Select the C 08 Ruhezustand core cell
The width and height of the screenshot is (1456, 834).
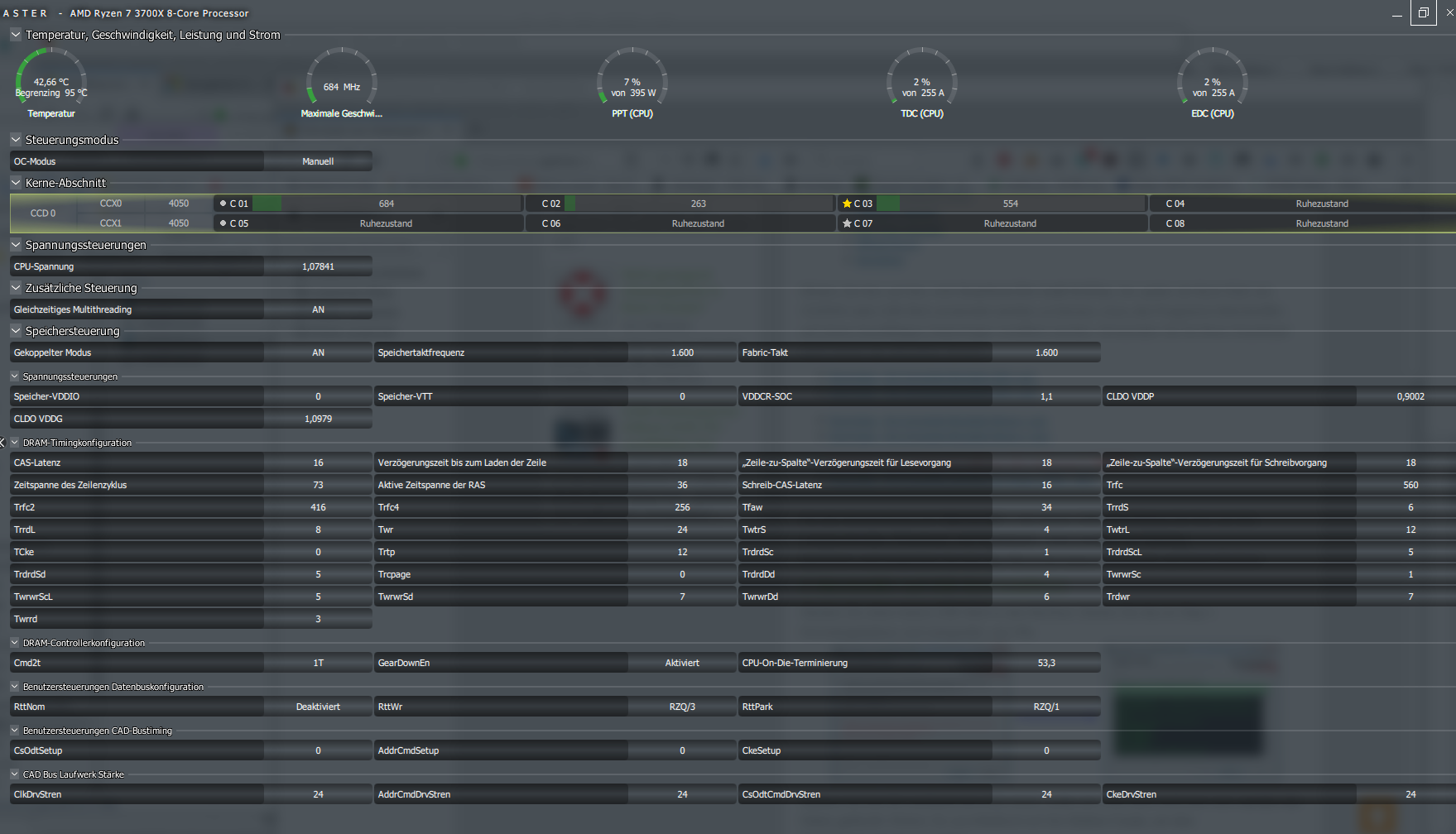(x=1303, y=223)
